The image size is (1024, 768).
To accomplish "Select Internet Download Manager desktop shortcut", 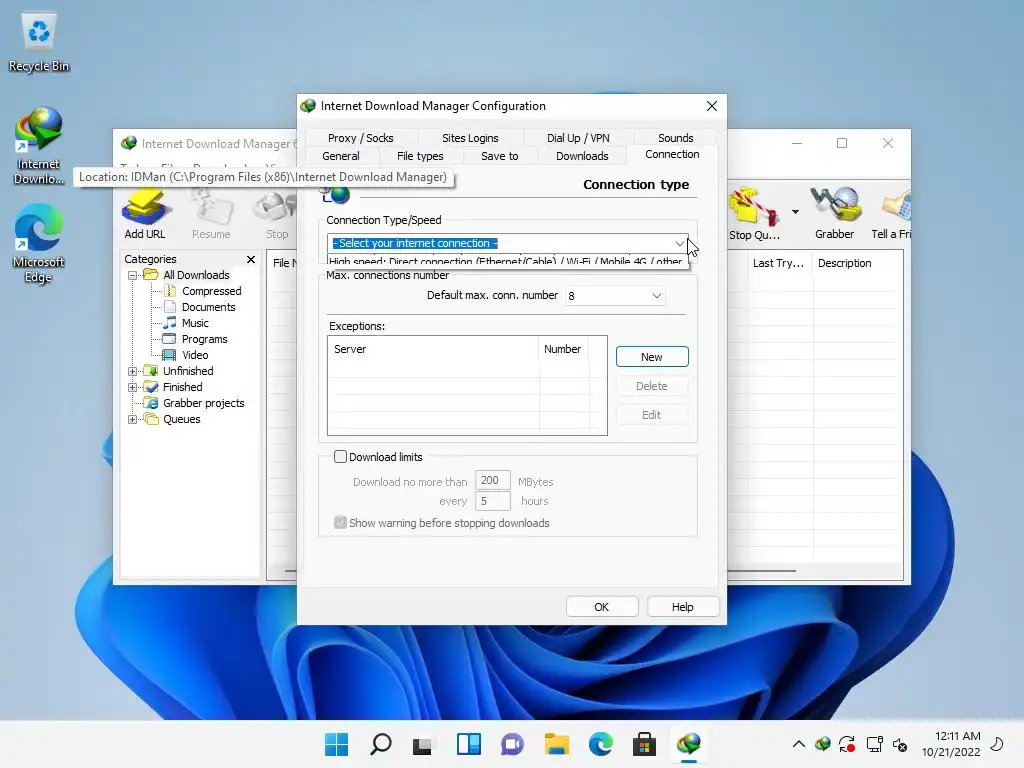I will 39,146.
